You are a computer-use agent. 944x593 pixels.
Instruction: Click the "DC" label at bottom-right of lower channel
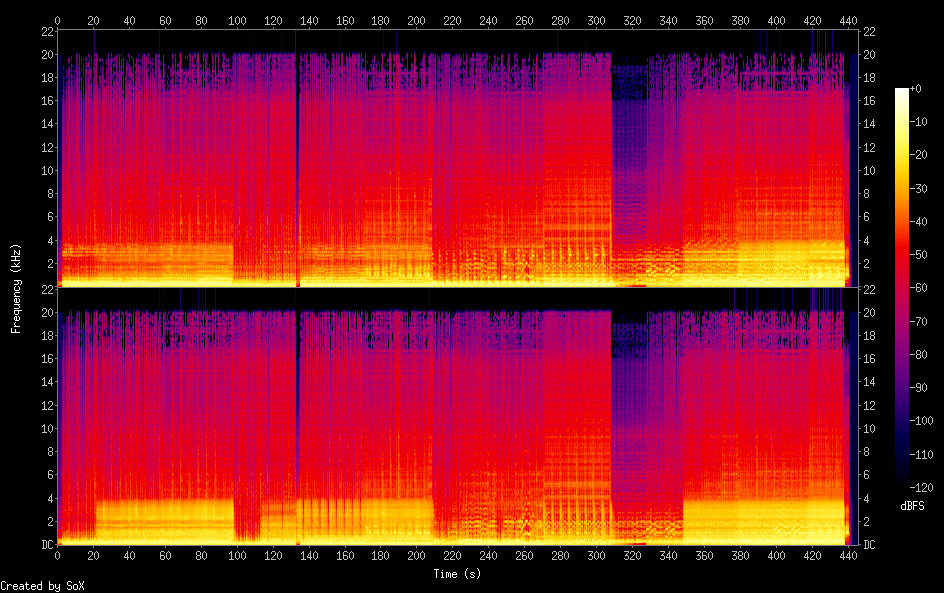coord(870,545)
